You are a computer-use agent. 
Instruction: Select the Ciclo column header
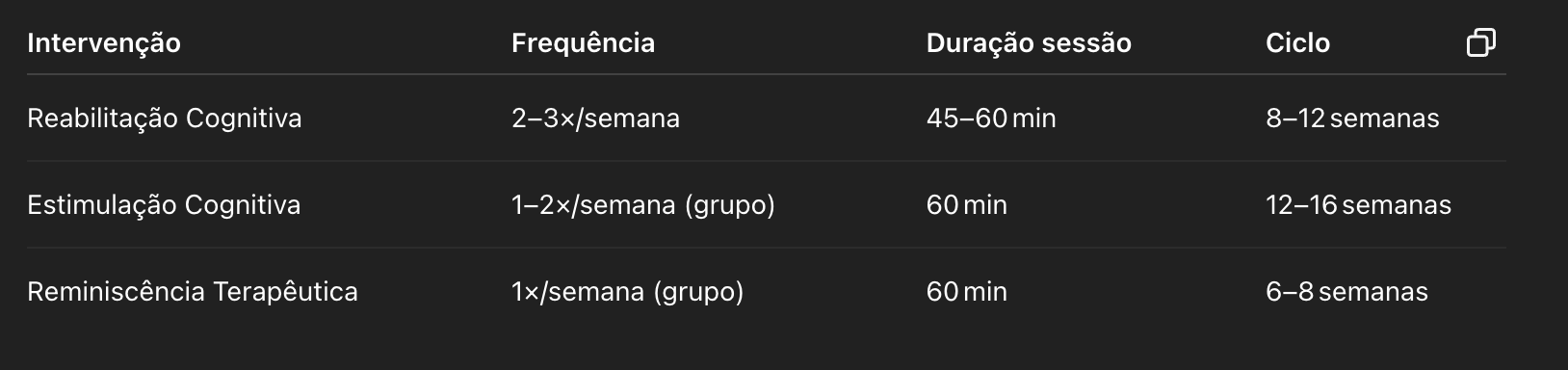point(1297,43)
